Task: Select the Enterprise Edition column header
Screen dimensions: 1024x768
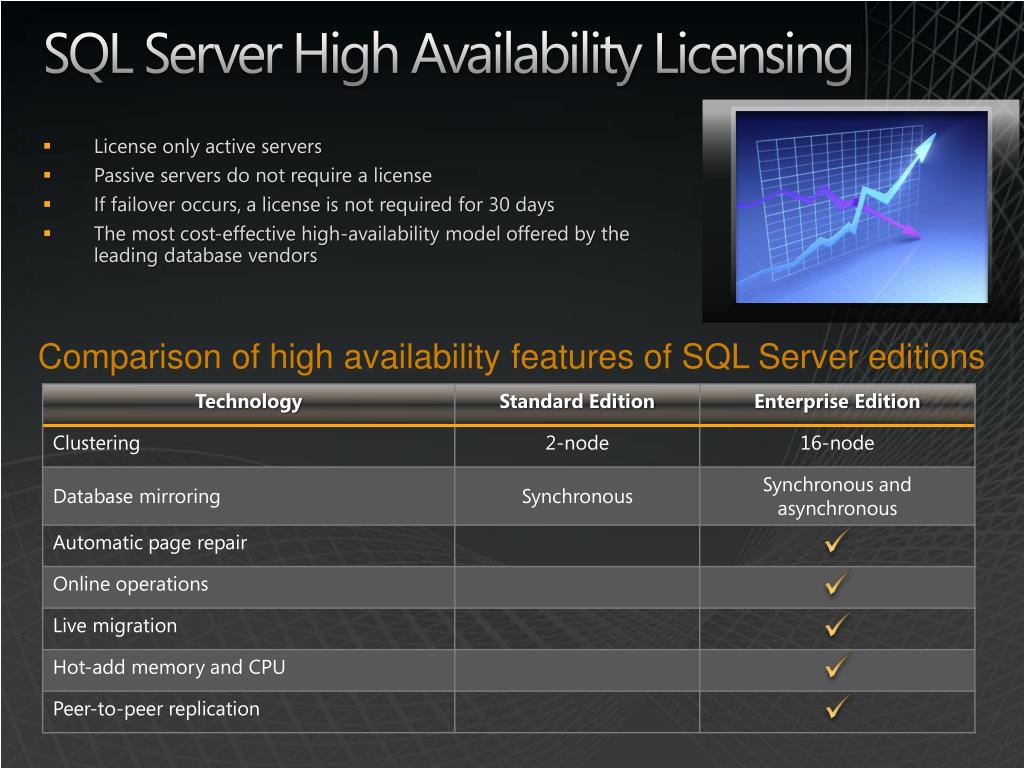Action: coord(836,401)
